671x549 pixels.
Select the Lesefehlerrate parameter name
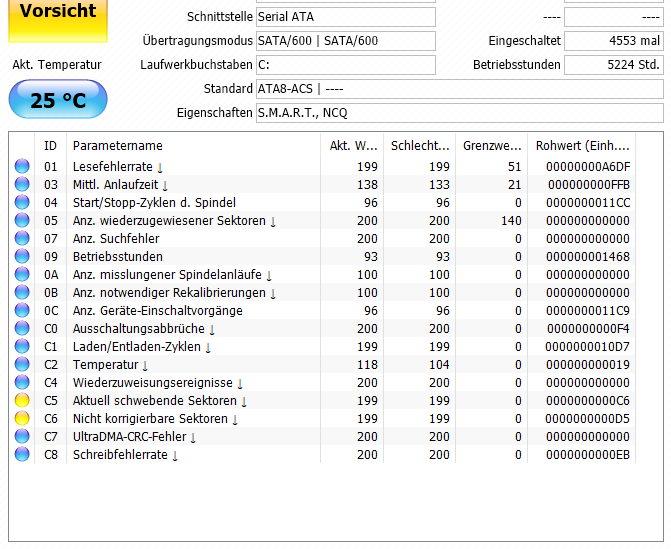coord(113,166)
